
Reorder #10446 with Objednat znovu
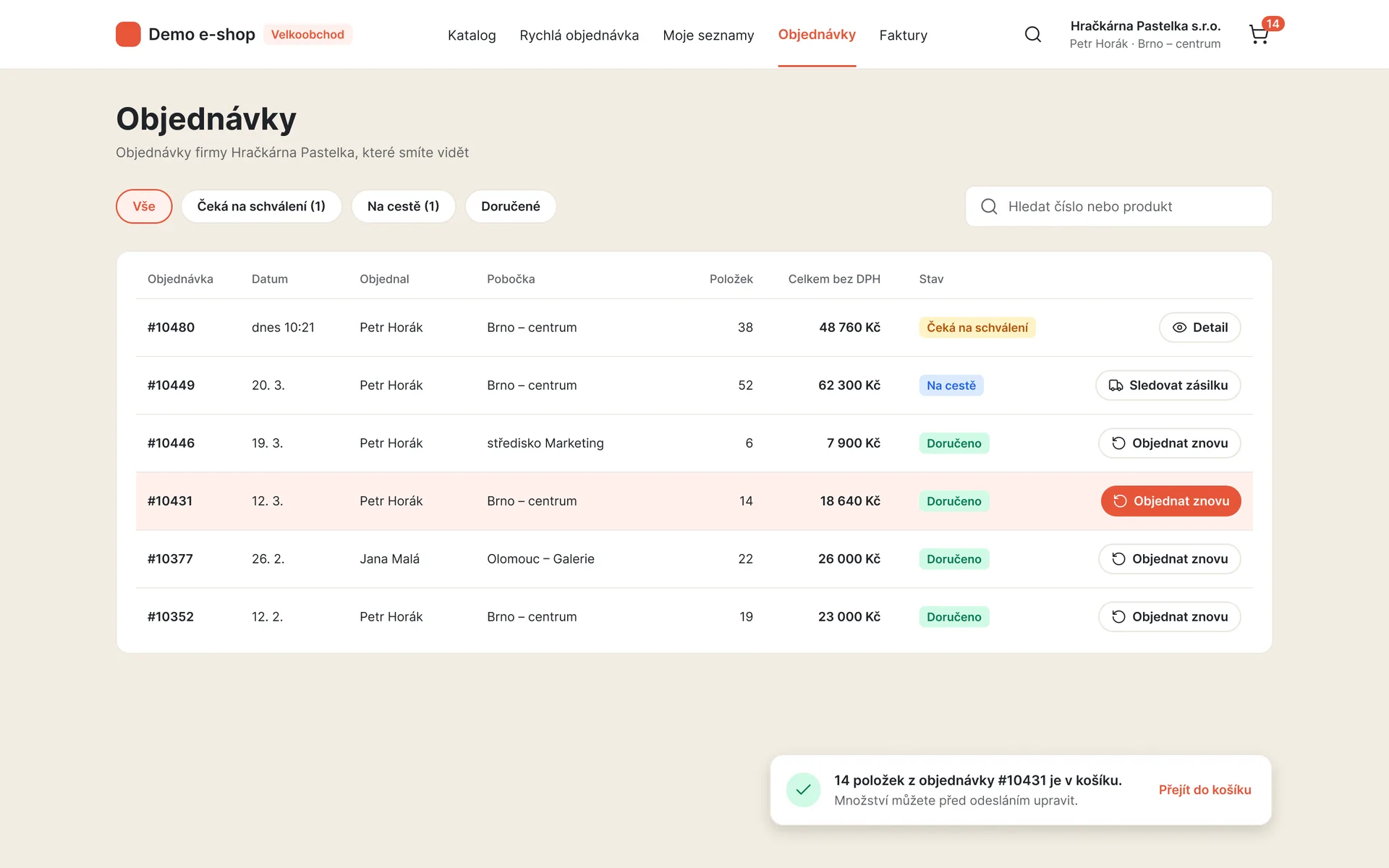(x=1169, y=443)
